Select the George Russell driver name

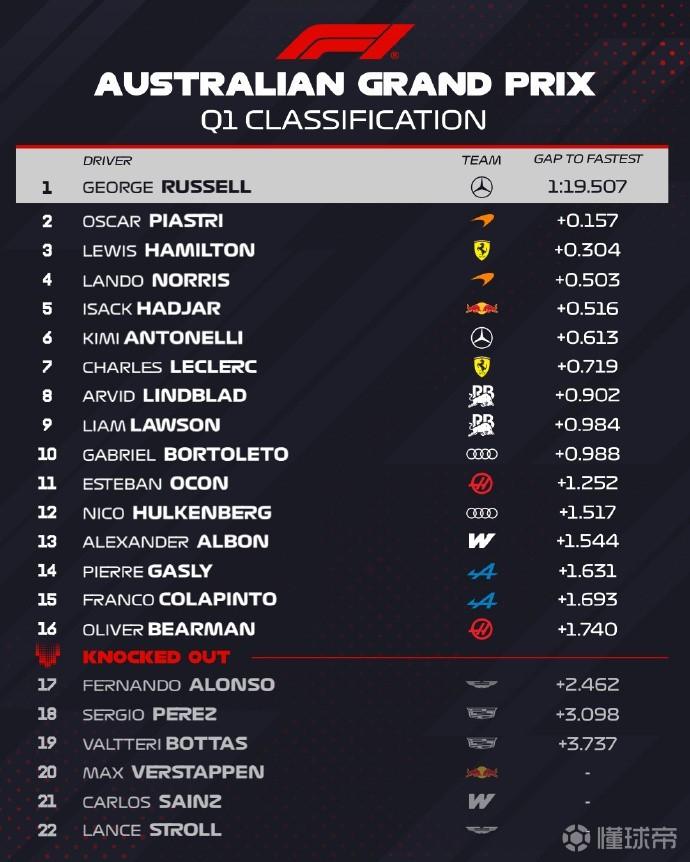166,187
